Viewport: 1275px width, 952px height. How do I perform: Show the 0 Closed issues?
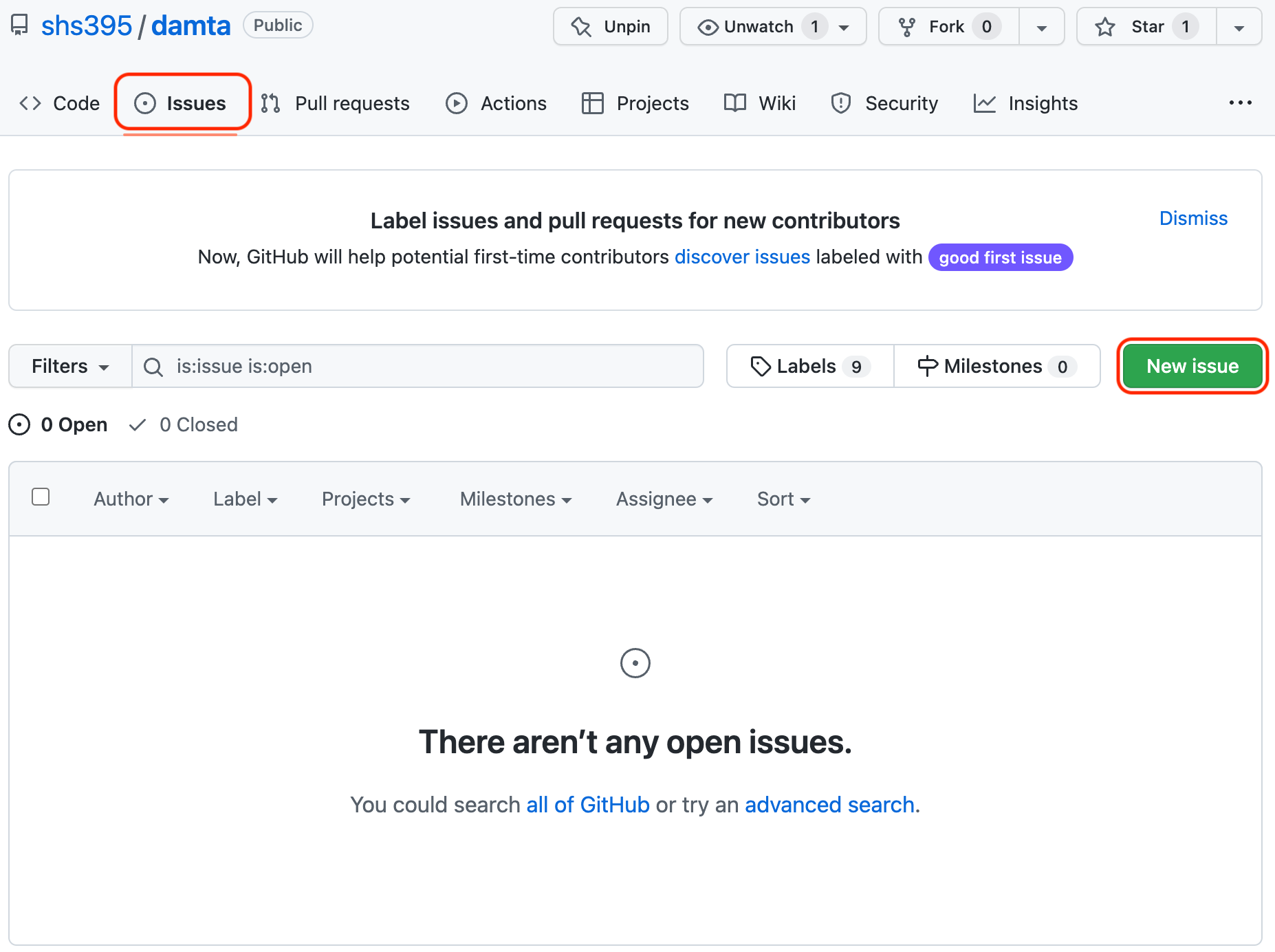[184, 424]
